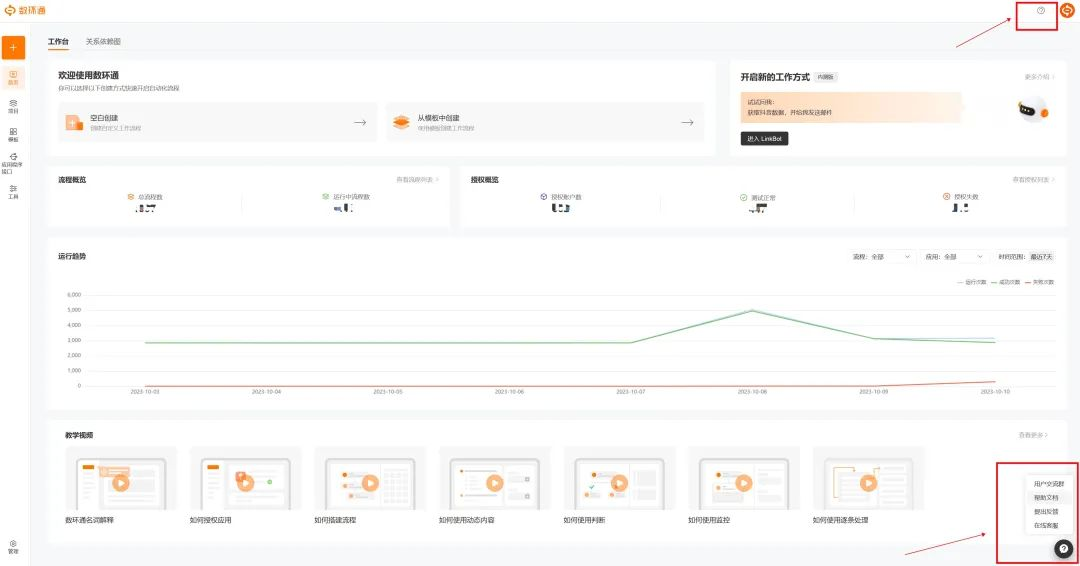Screen dimensions: 1080x566
Task: Toggle 失败次数 legend series
Action: tap(1039, 282)
